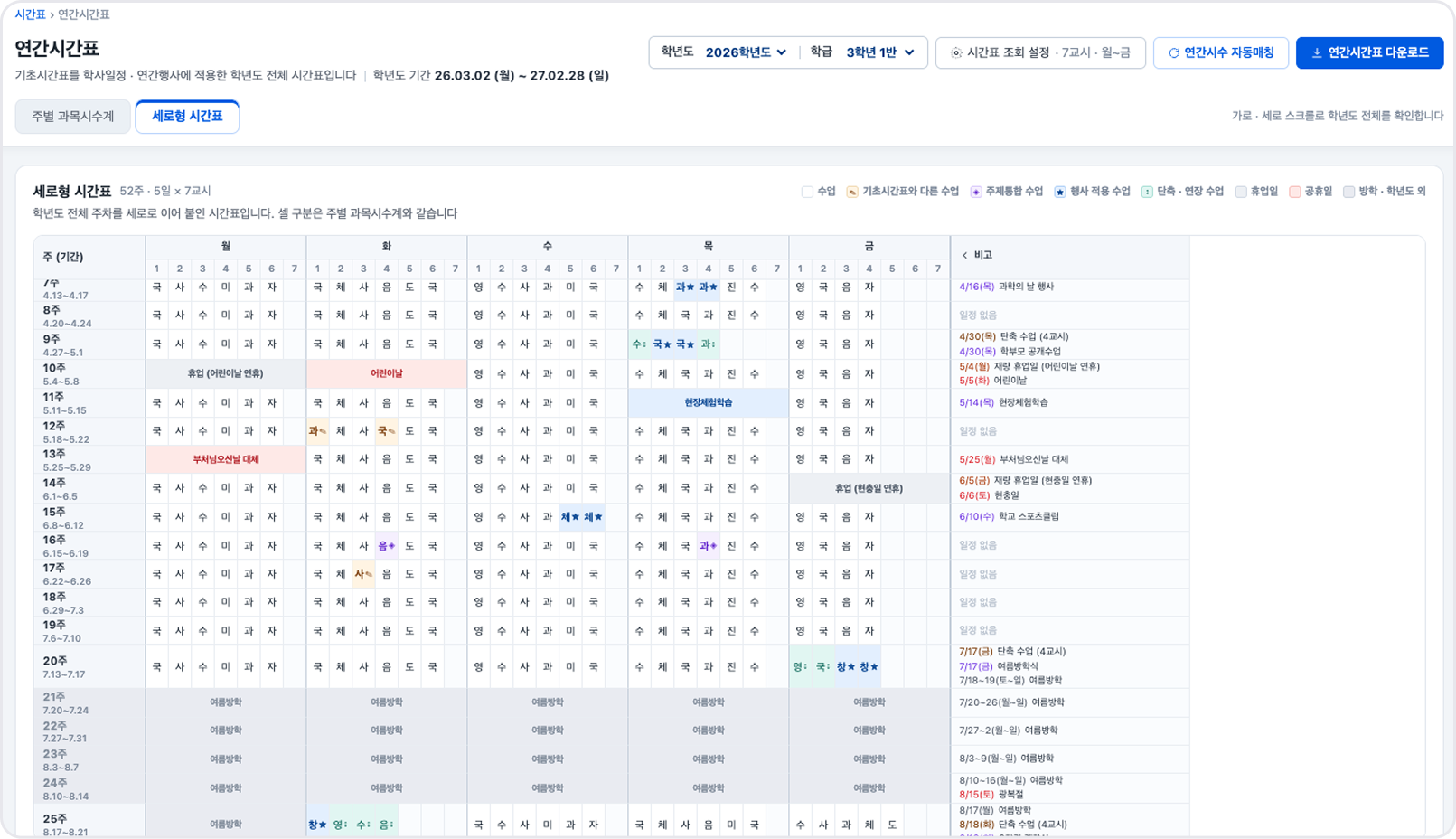Select week 16 Tuesday 음 diamond-marked cell

pos(386,546)
